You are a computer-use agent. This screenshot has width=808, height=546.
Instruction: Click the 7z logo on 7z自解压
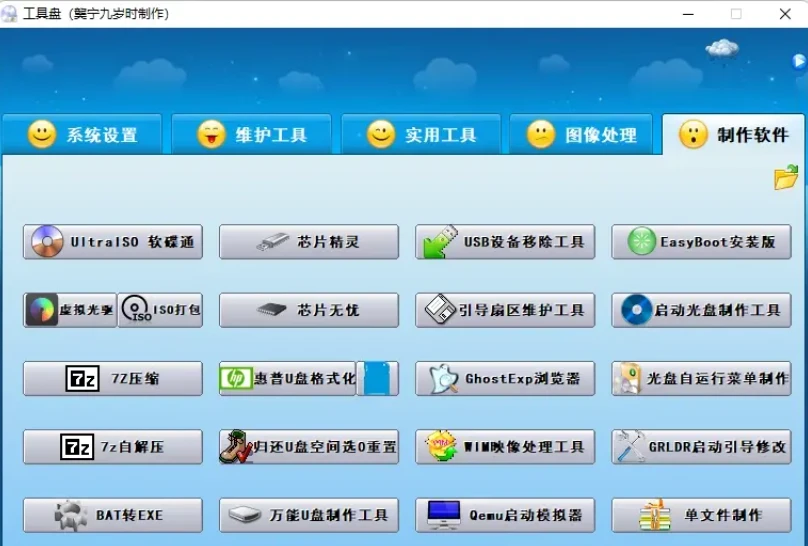coord(77,447)
